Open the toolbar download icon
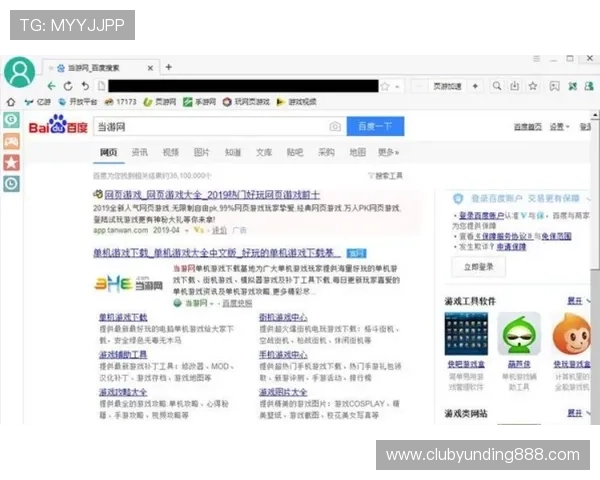The width and height of the screenshot is (600, 480). tap(515, 86)
